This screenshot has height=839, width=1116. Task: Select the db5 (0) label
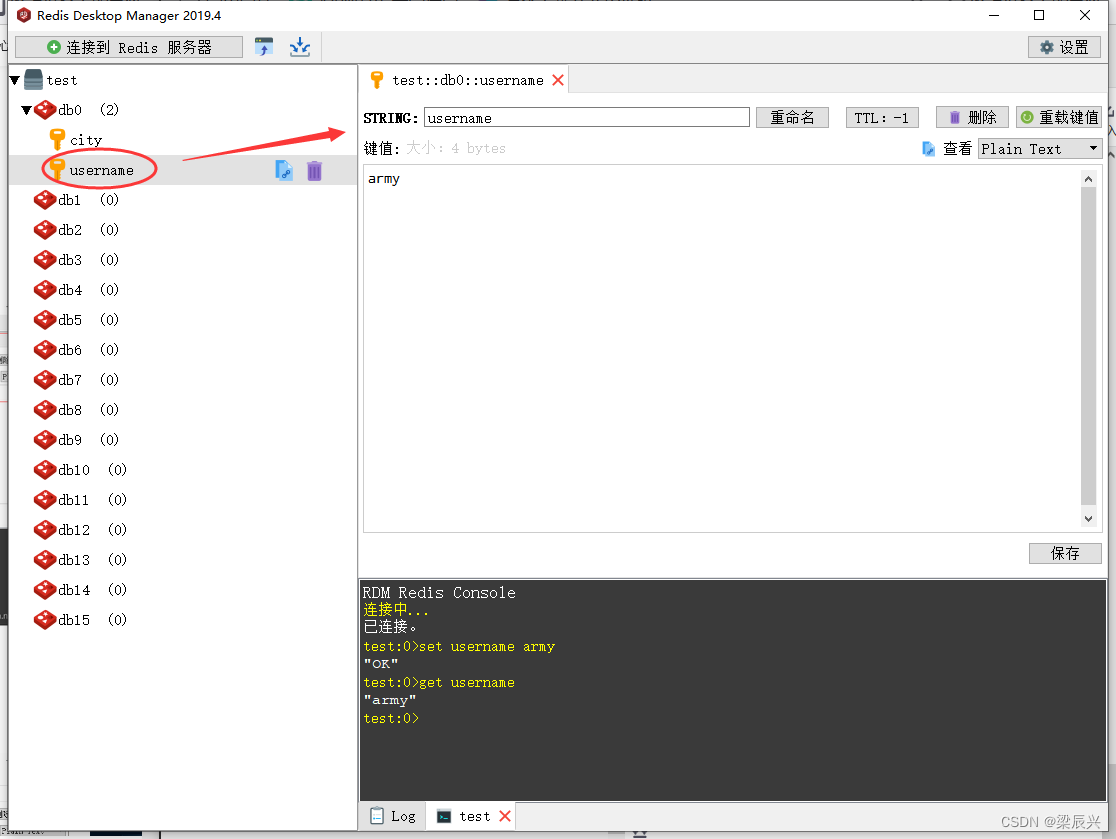[88, 320]
